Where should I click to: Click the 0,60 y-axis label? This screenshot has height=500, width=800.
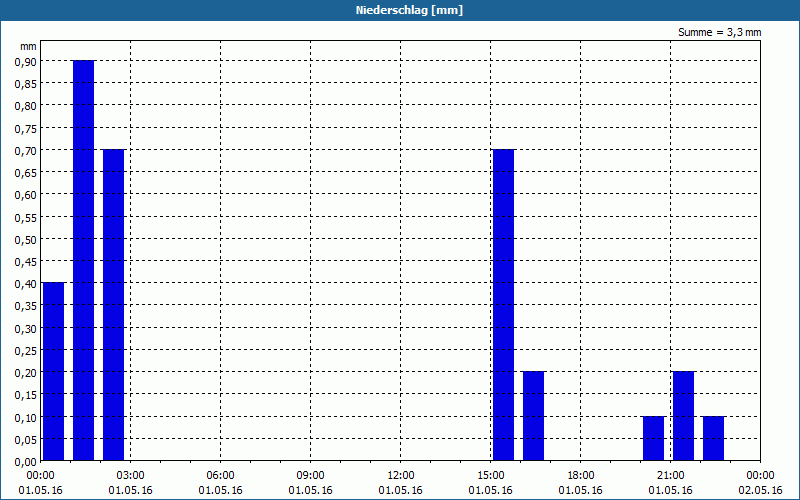point(26,195)
